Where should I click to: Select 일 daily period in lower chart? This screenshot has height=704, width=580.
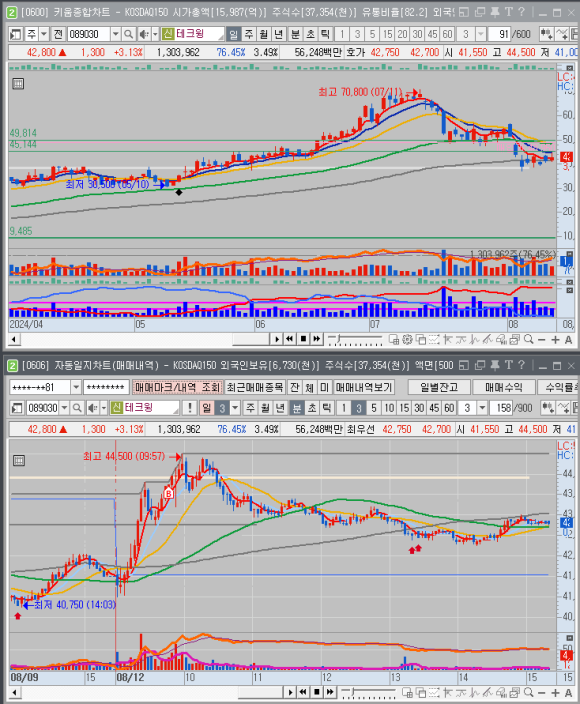click(206, 408)
